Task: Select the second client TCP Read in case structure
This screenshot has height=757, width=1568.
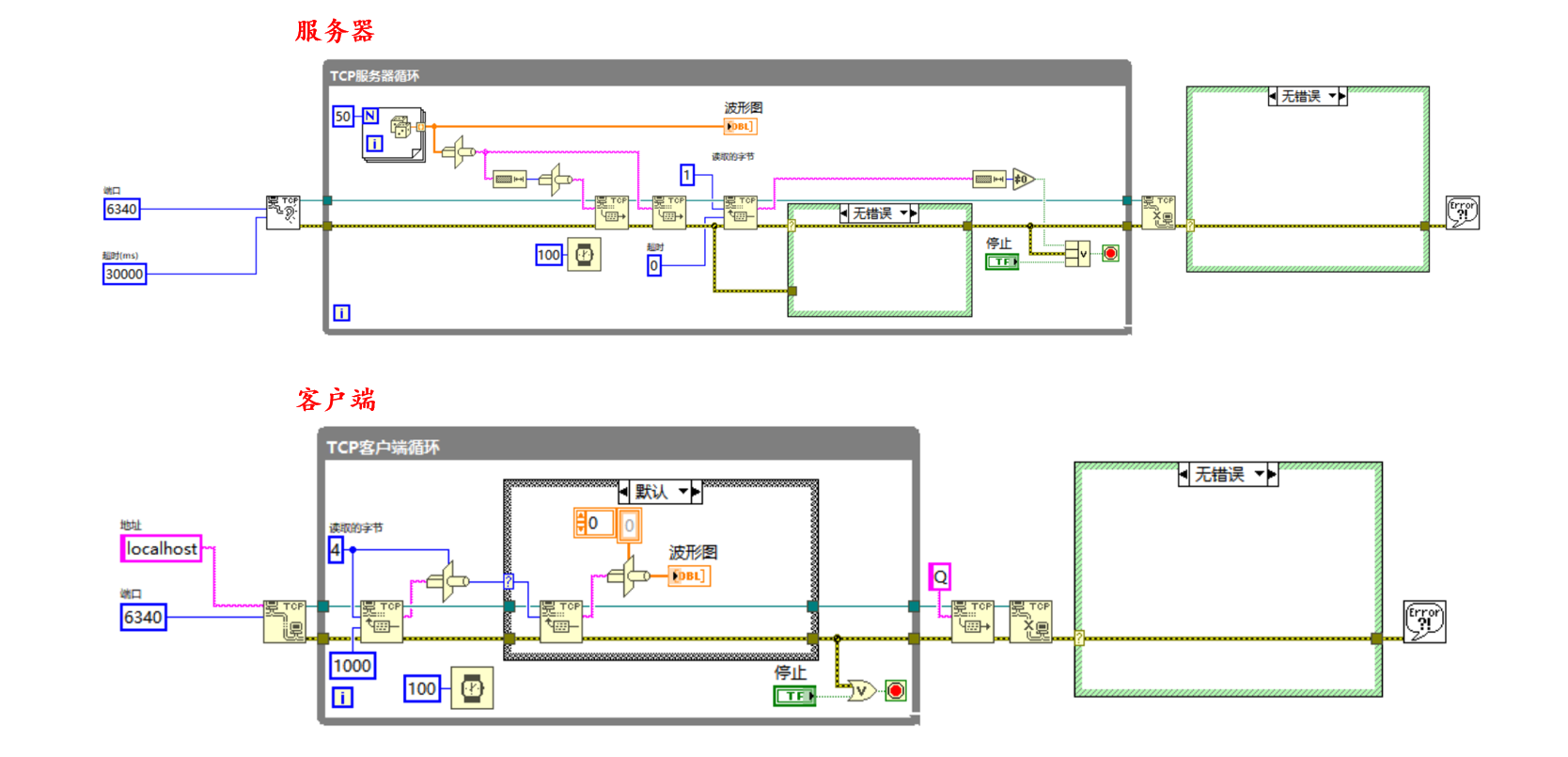Action: (561, 622)
